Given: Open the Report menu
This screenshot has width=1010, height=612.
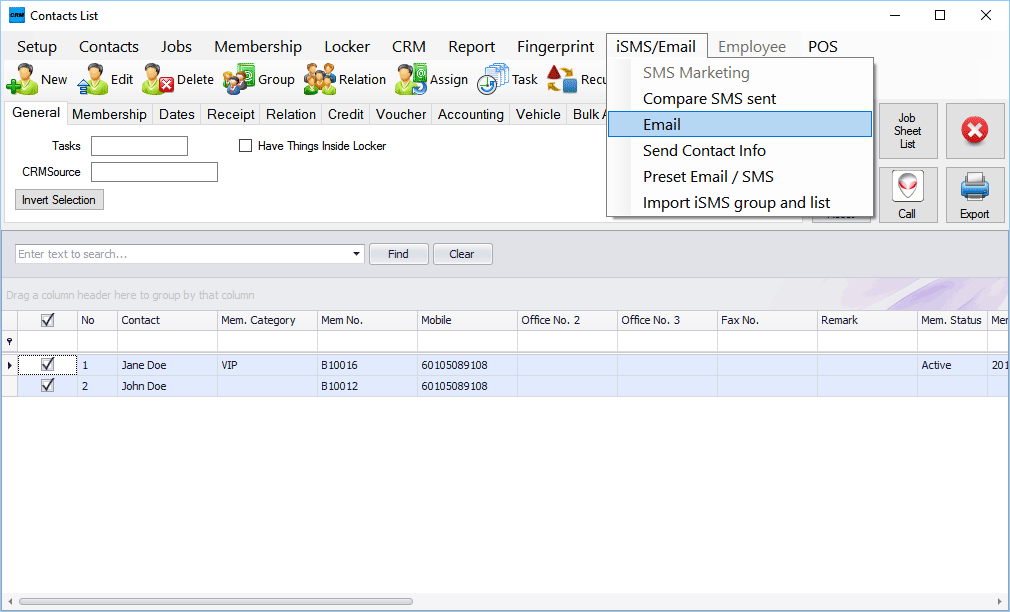Looking at the screenshot, I should pyautogui.click(x=472, y=46).
